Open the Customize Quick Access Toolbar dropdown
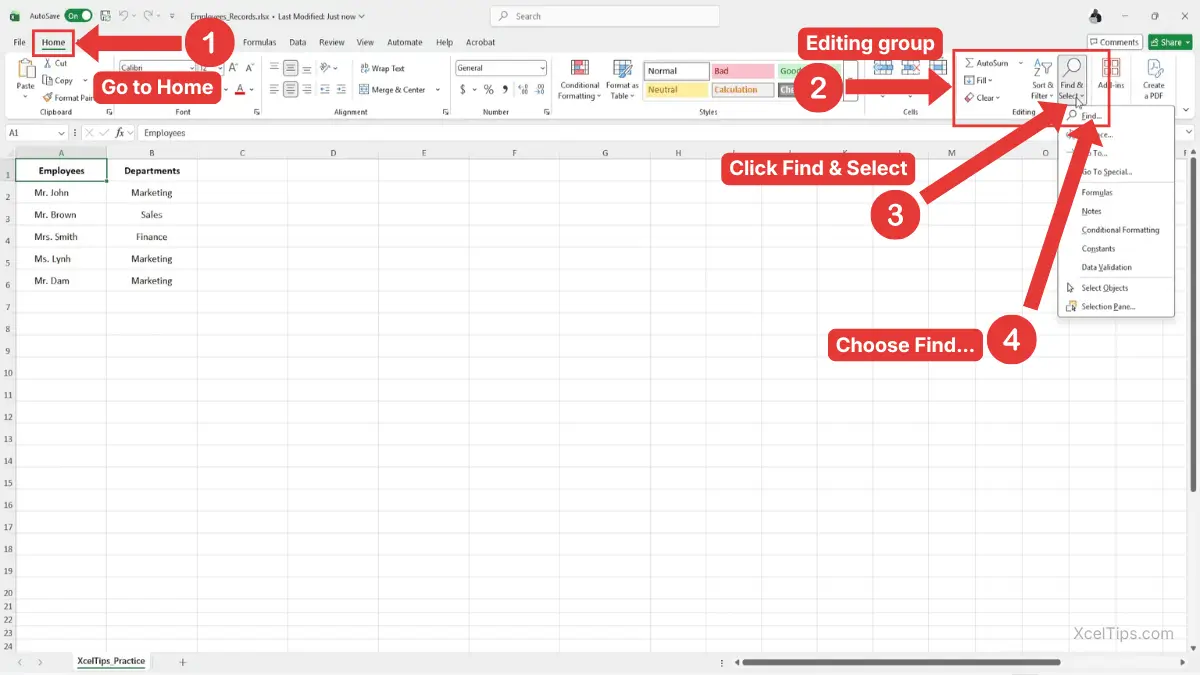 [172, 16]
